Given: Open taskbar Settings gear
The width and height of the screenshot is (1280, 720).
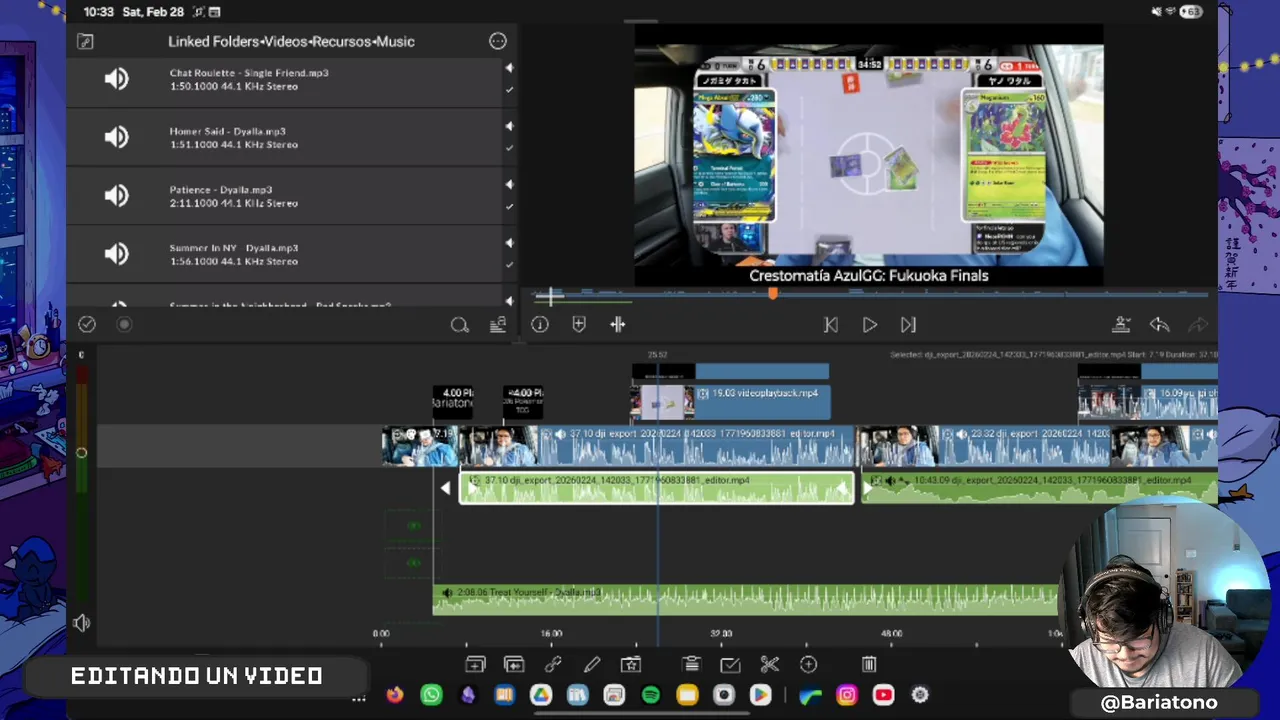Looking at the screenshot, I should (920, 695).
